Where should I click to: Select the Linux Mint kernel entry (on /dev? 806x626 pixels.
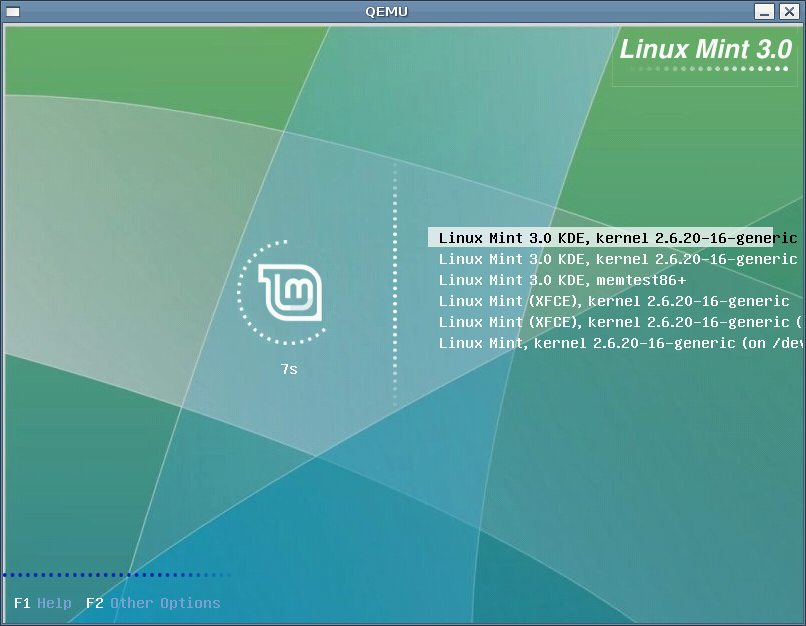(x=620, y=343)
